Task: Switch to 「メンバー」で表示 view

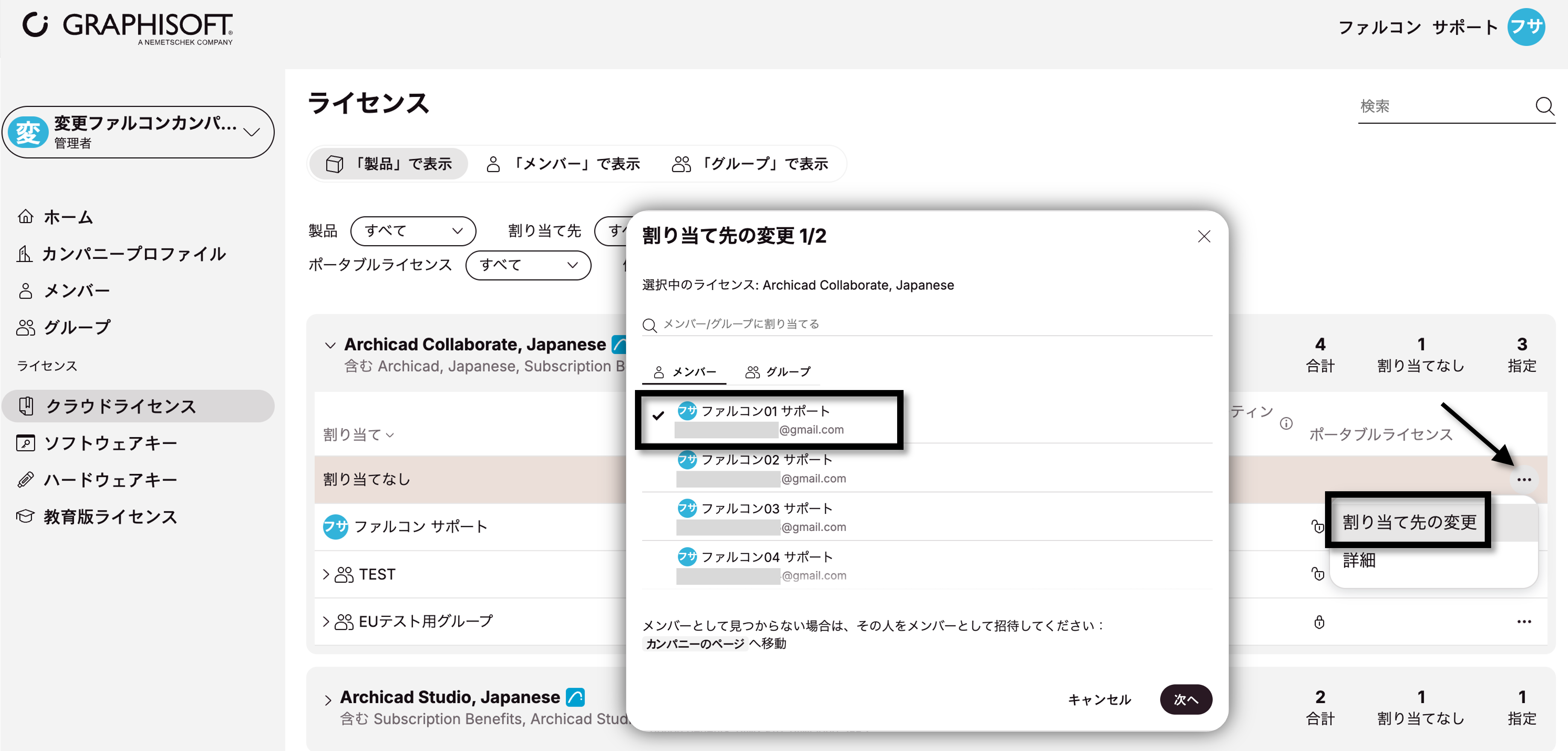Action: (x=563, y=164)
